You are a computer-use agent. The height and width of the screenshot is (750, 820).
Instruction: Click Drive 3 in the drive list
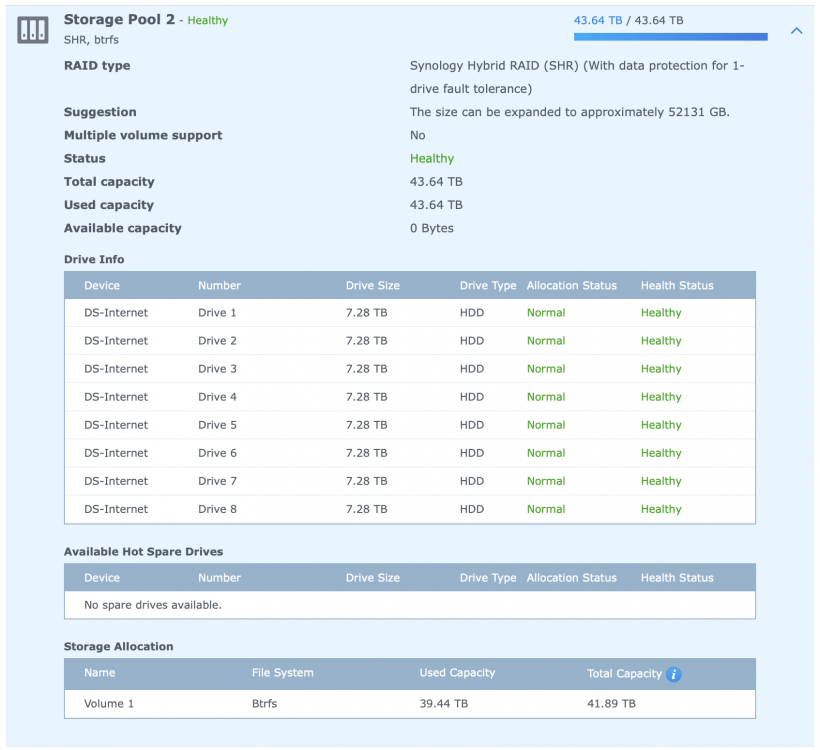(217, 369)
